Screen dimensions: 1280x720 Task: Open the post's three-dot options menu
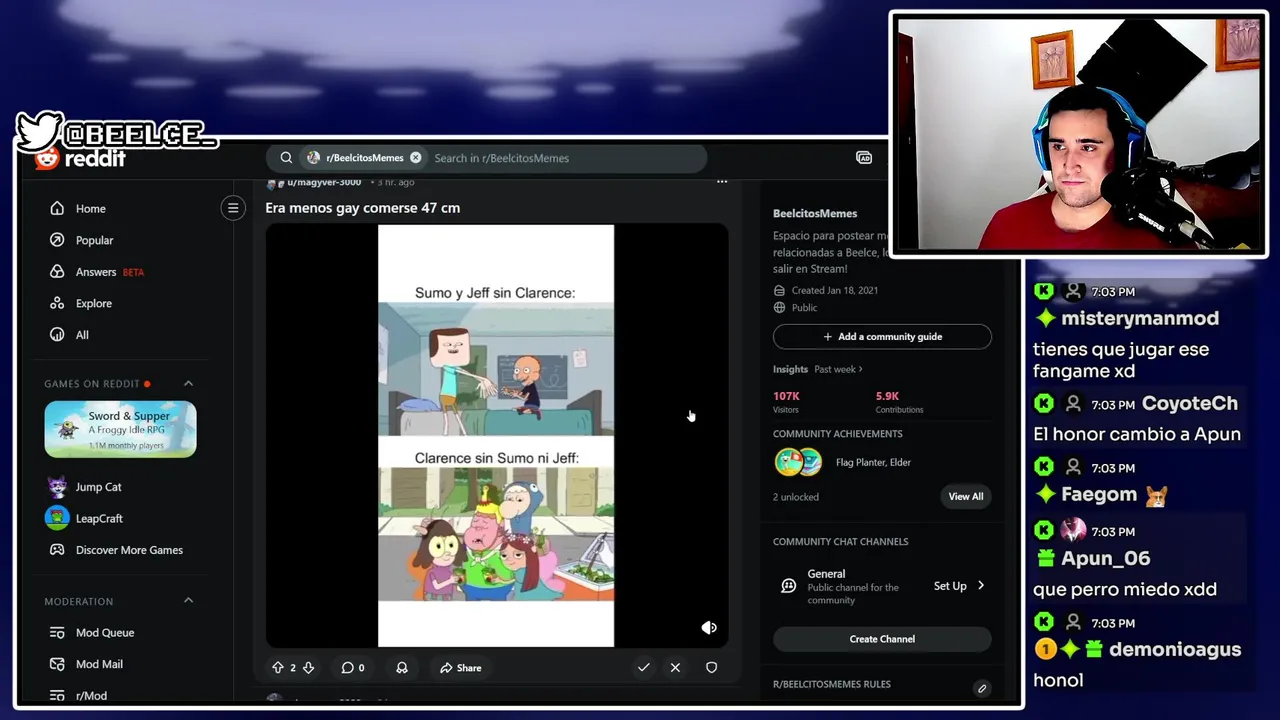coord(722,182)
